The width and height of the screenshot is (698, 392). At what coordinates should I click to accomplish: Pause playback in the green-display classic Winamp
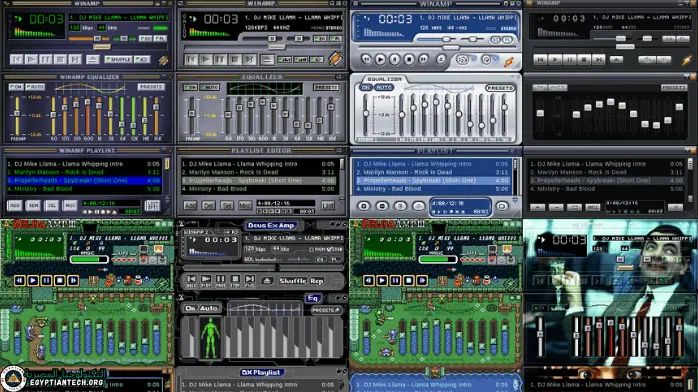click(46, 59)
